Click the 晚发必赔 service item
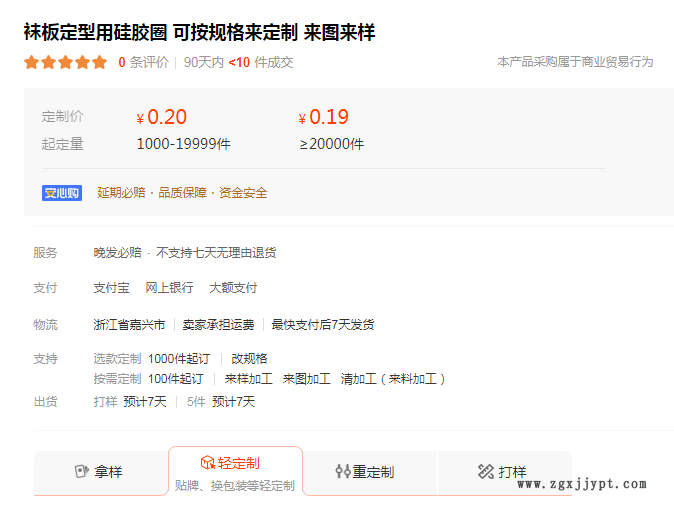 117,253
